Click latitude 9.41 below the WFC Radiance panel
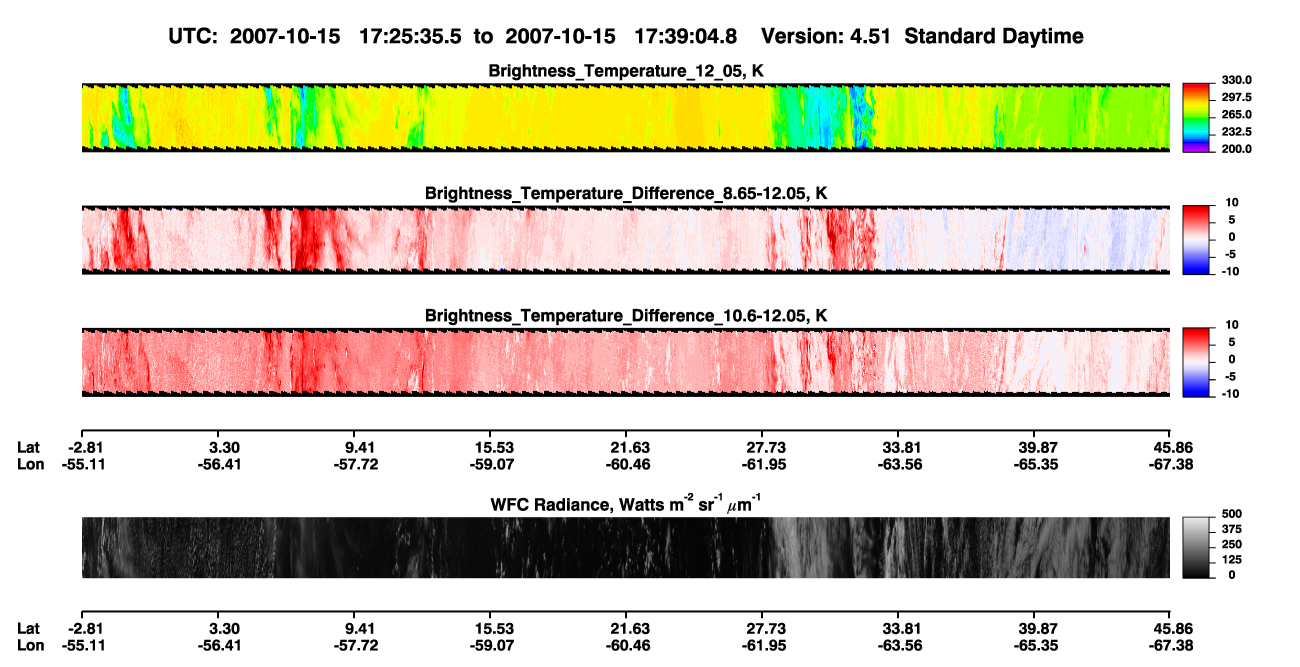This screenshot has width=1300, height=667. pos(358,628)
